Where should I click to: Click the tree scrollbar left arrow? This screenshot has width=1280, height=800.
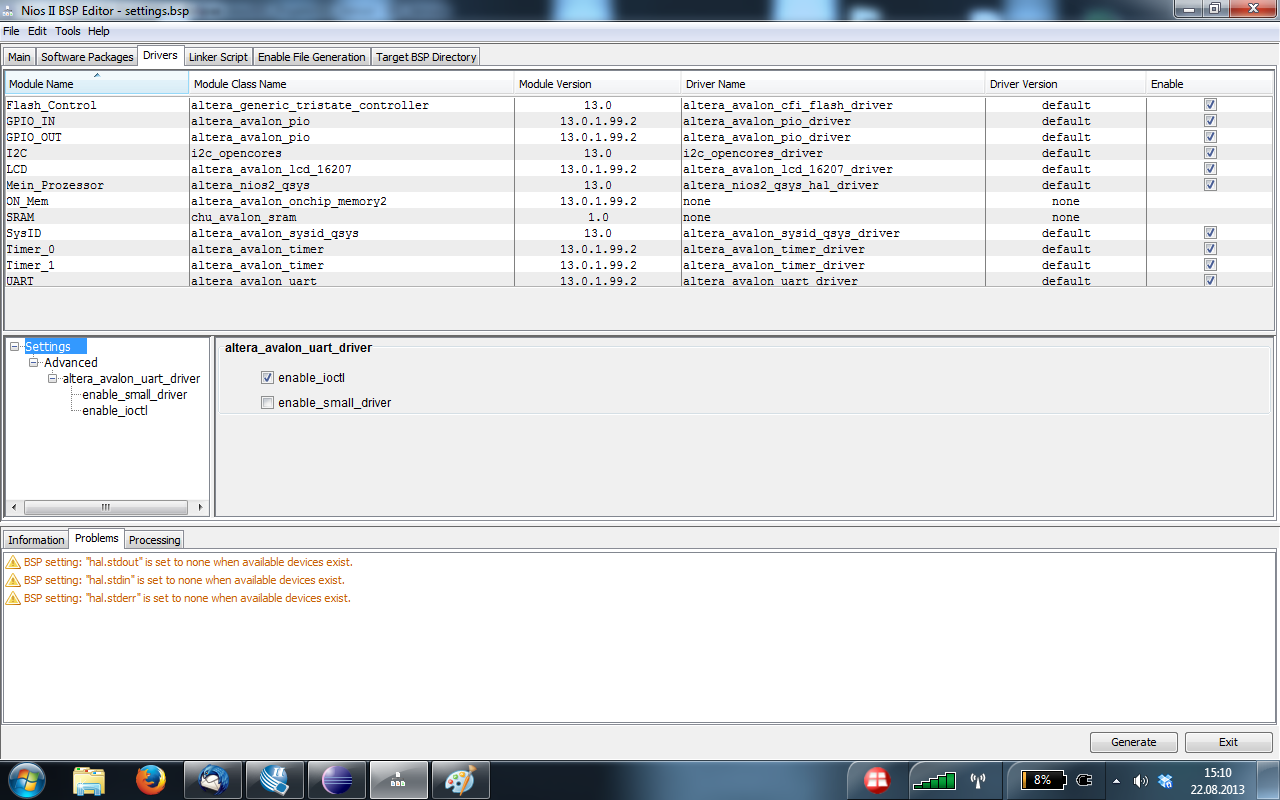[x=14, y=507]
